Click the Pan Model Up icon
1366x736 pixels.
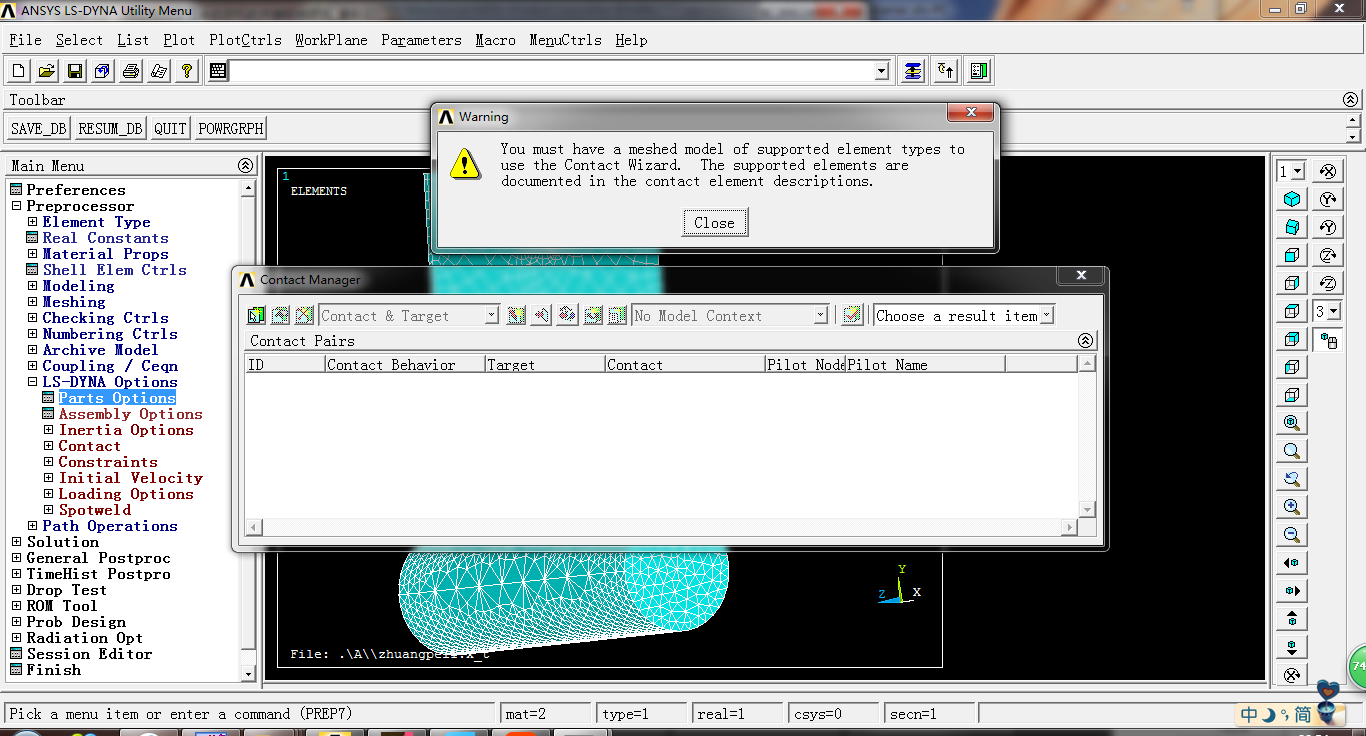[1292, 619]
